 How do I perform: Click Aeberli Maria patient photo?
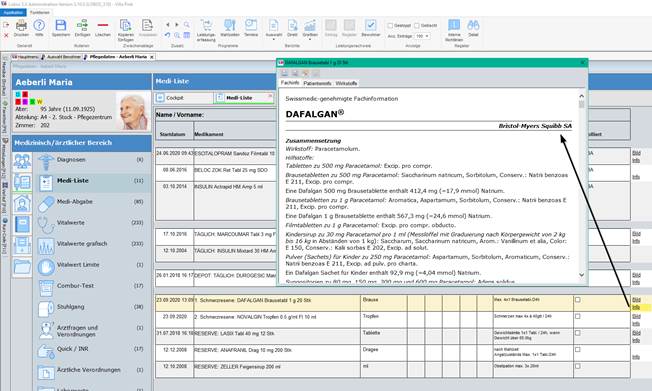(133, 111)
